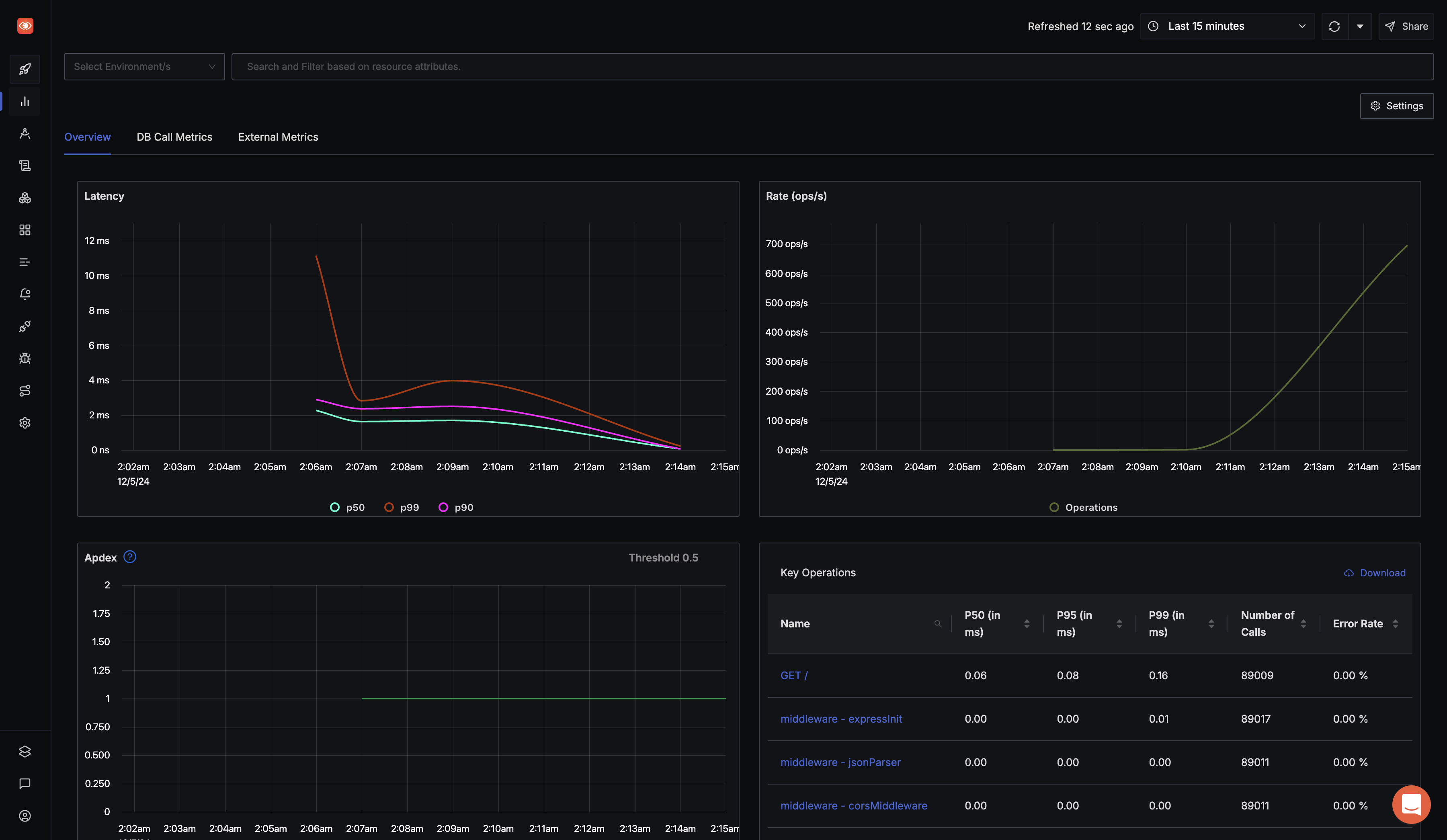Open the Traces icon in the sidebar

coord(25,134)
